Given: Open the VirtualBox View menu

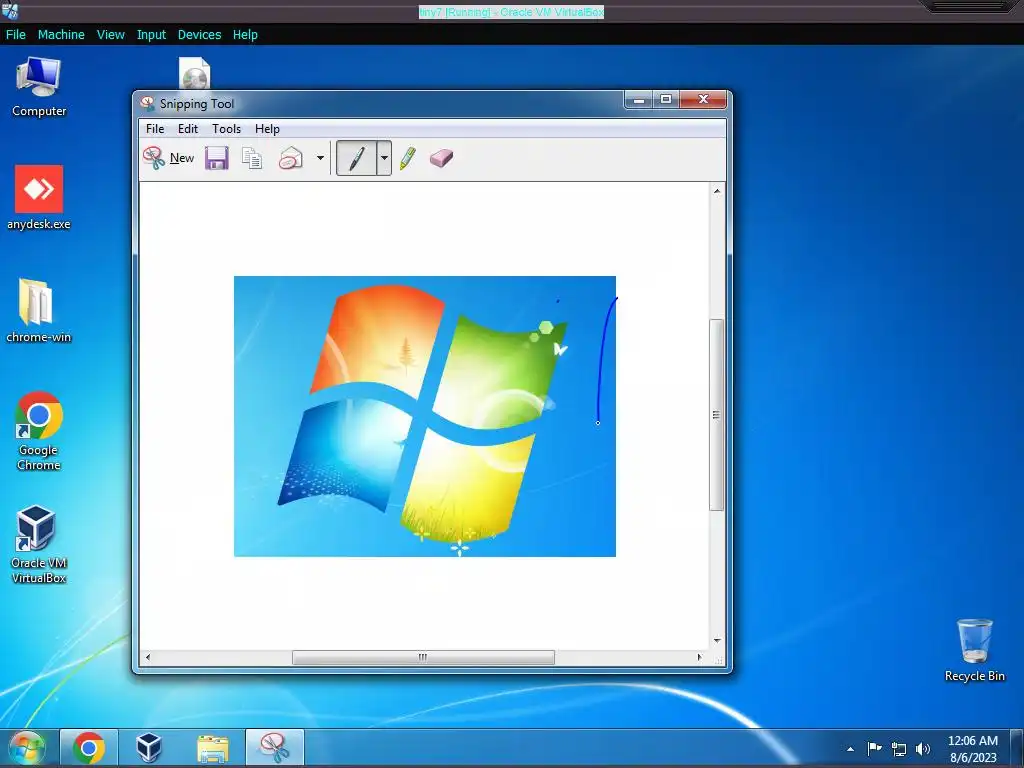Looking at the screenshot, I should tap(110, 35).
